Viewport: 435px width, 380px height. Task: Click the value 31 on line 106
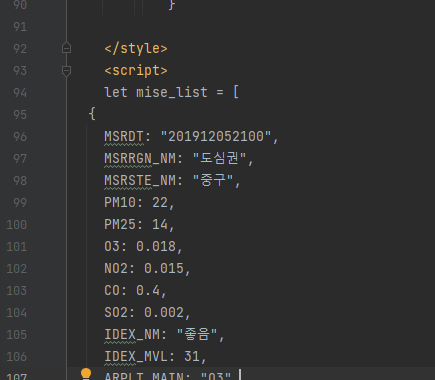(192, 357)
